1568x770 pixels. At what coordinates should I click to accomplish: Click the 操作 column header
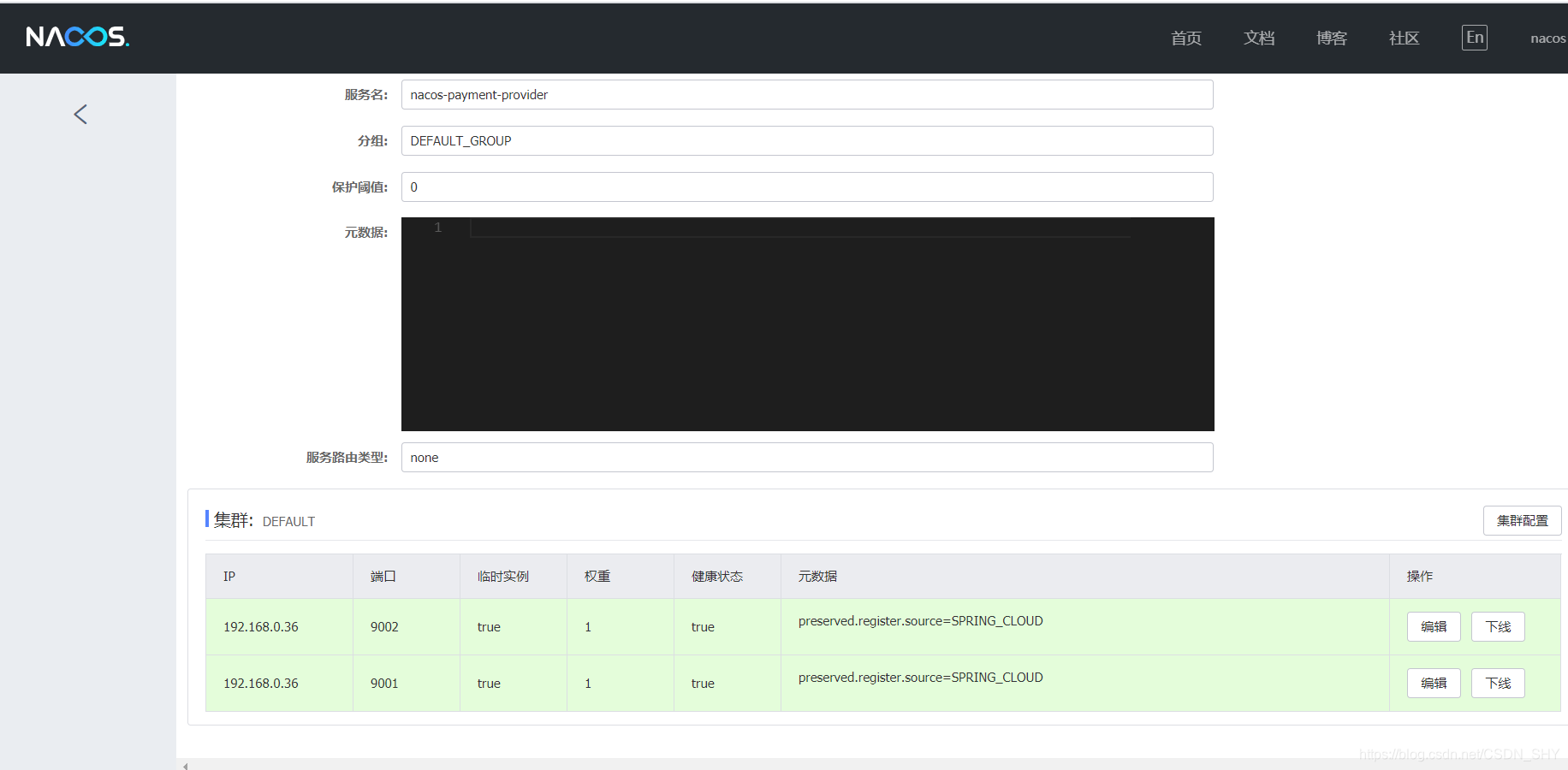pyautogui.click(x=1475, y=577)
